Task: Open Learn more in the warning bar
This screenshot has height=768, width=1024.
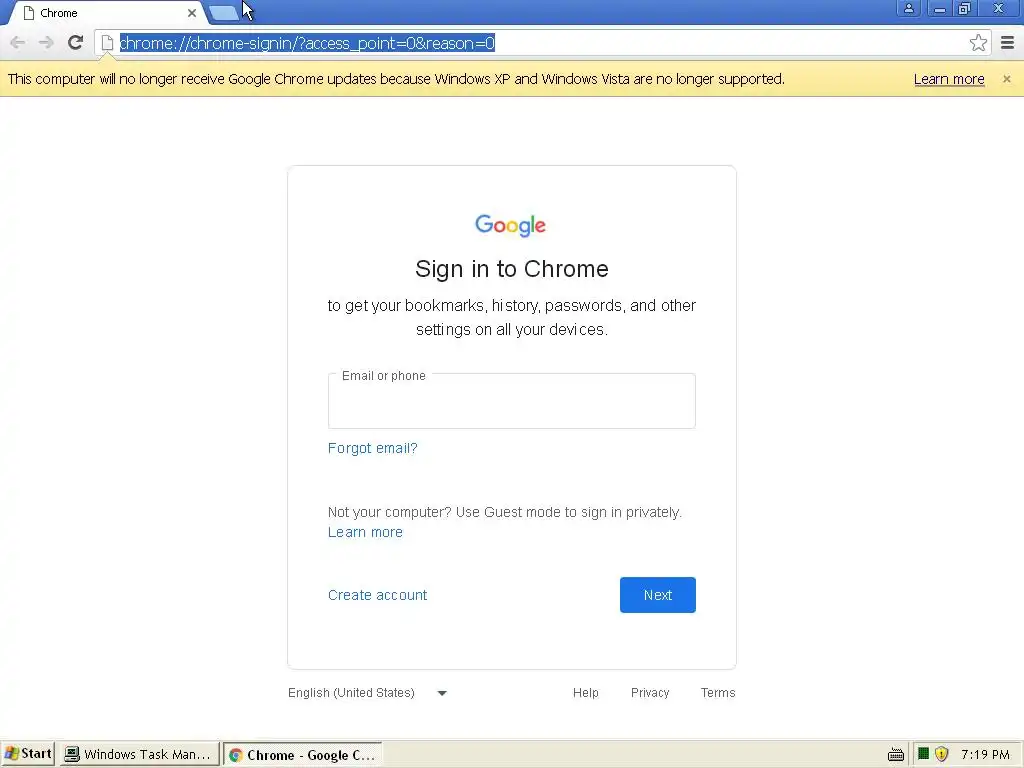Action: click(x=949, y=79)
